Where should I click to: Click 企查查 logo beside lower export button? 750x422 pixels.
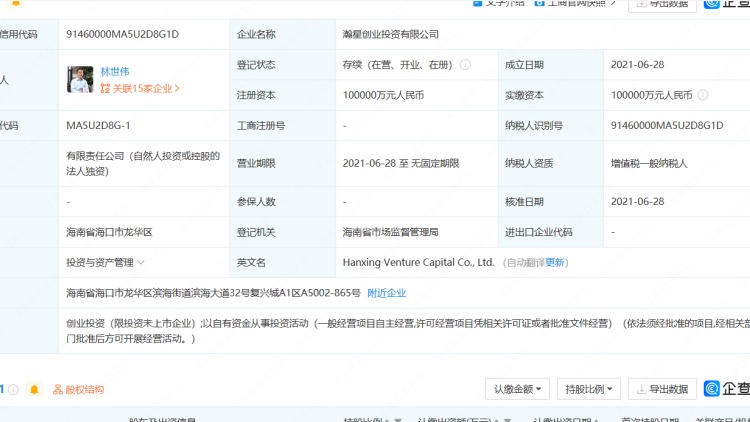726,389
